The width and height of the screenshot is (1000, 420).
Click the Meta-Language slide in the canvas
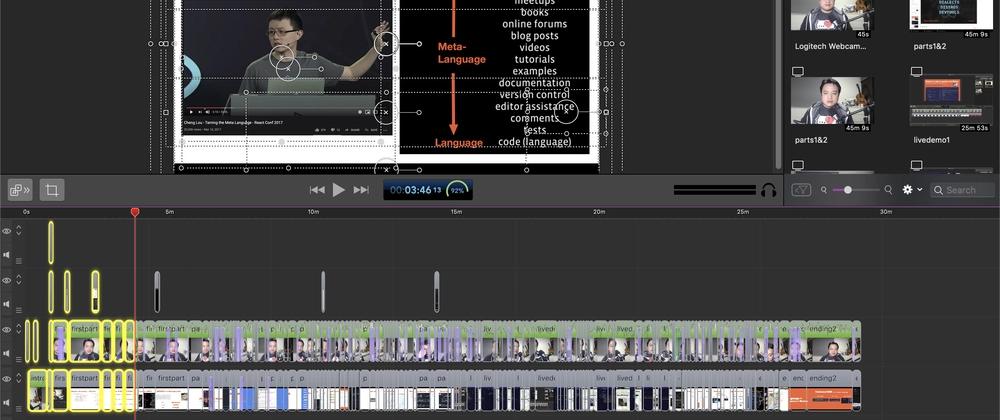coord(494,75)
